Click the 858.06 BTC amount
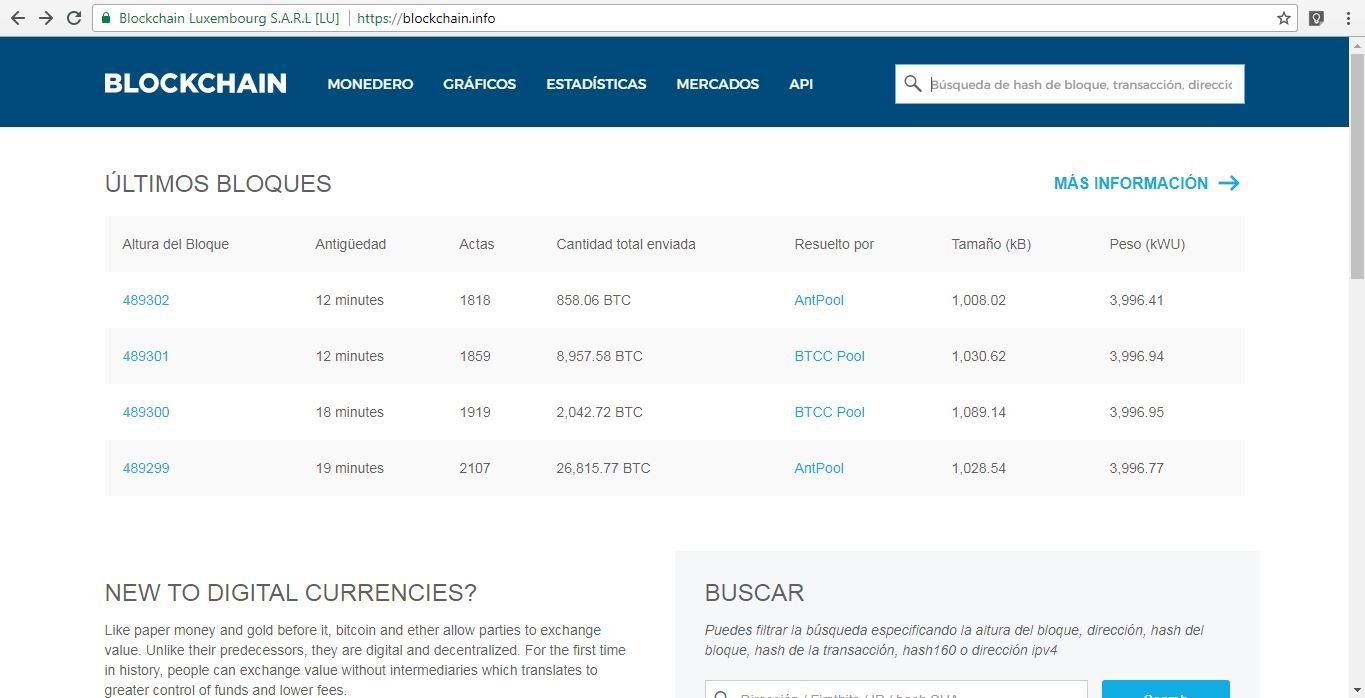1365x698 pixels. pyautogui.click(x=594, y=300)
